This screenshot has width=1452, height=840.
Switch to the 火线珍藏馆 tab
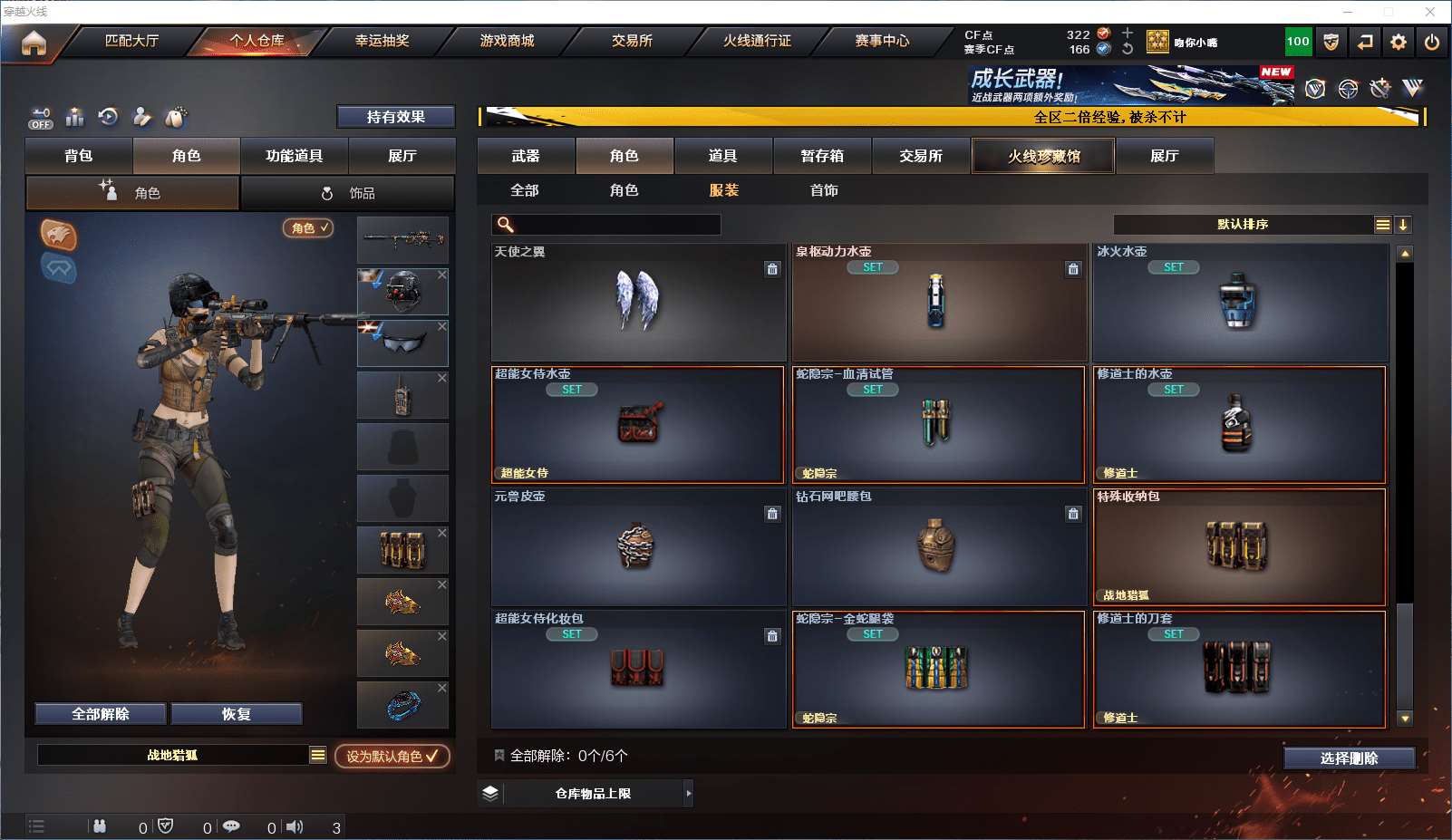1043,156
